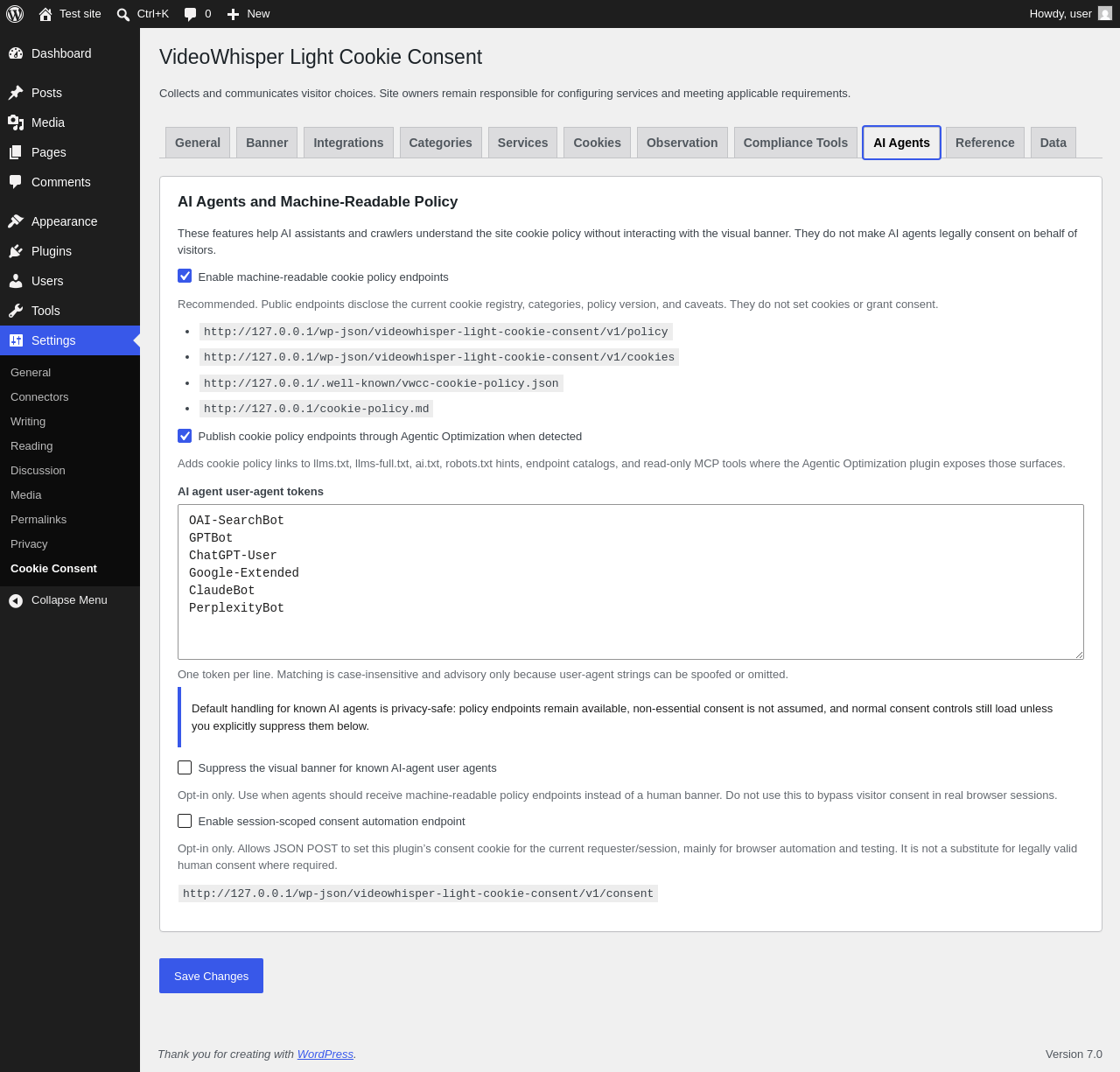Click the AI Agents tab
This screenshot has width=1120, height=1072.
point(901,143)
